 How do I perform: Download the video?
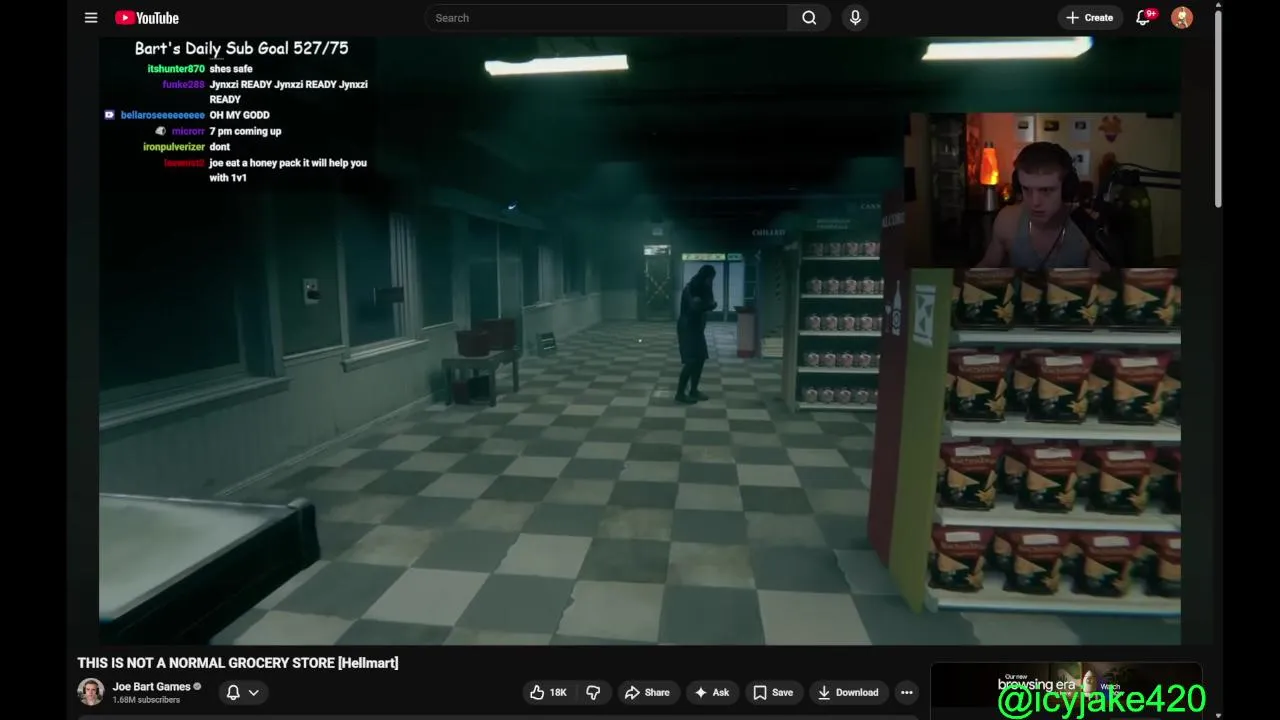(848, 692)
